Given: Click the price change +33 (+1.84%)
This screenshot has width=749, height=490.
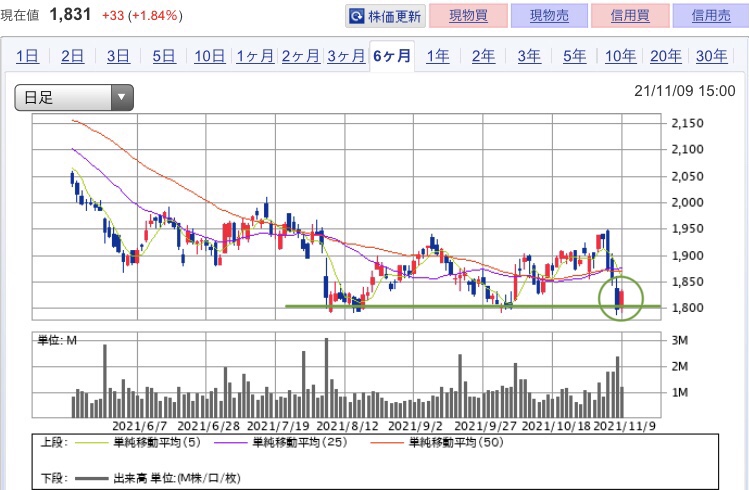Looking at the screenshot, I should [142, 16].
